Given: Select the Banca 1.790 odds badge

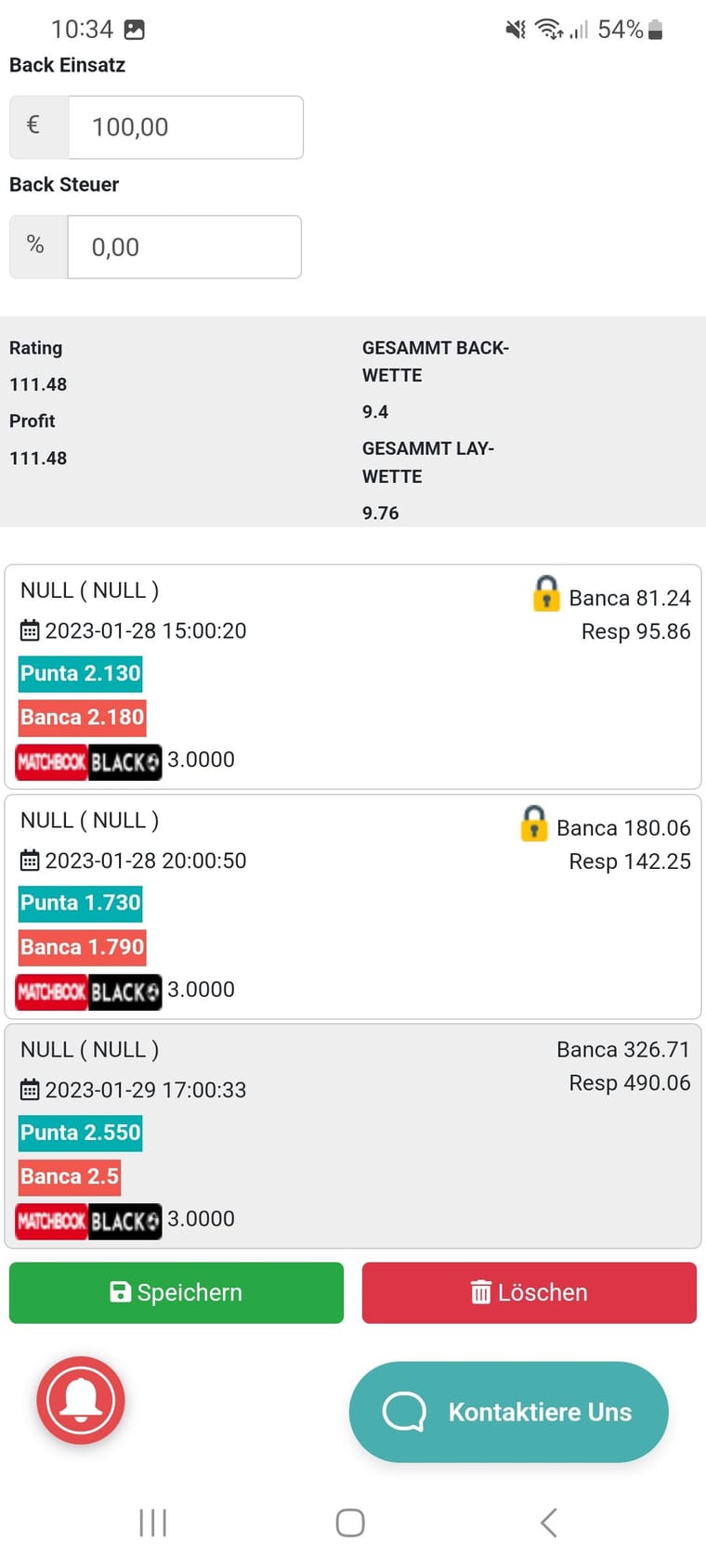Looking at the screenshot, I should 83,947.
